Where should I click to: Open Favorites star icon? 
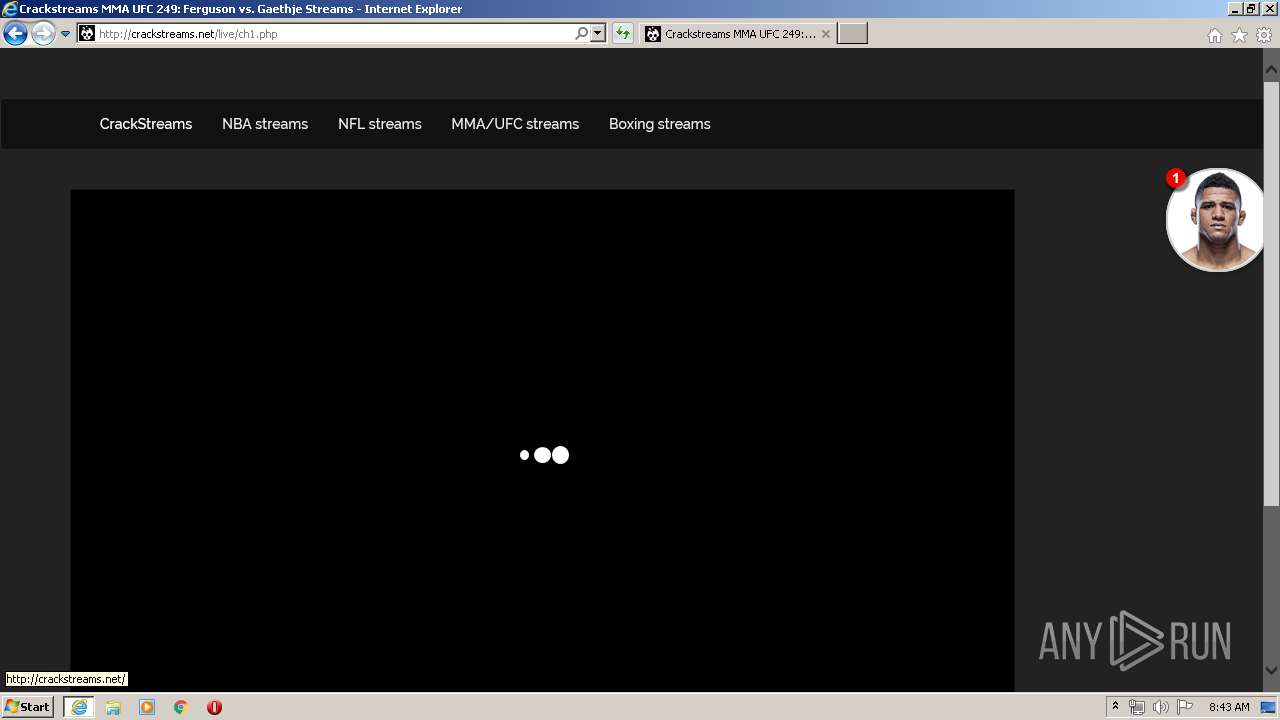pyautogui.click(x=1239, y=35)
